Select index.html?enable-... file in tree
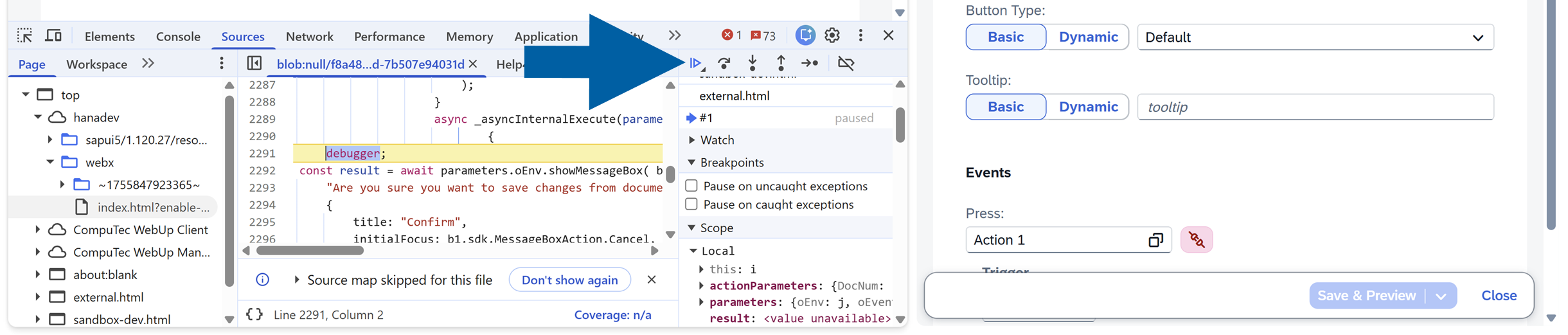 pyautogui.click(x=154, y=207)
